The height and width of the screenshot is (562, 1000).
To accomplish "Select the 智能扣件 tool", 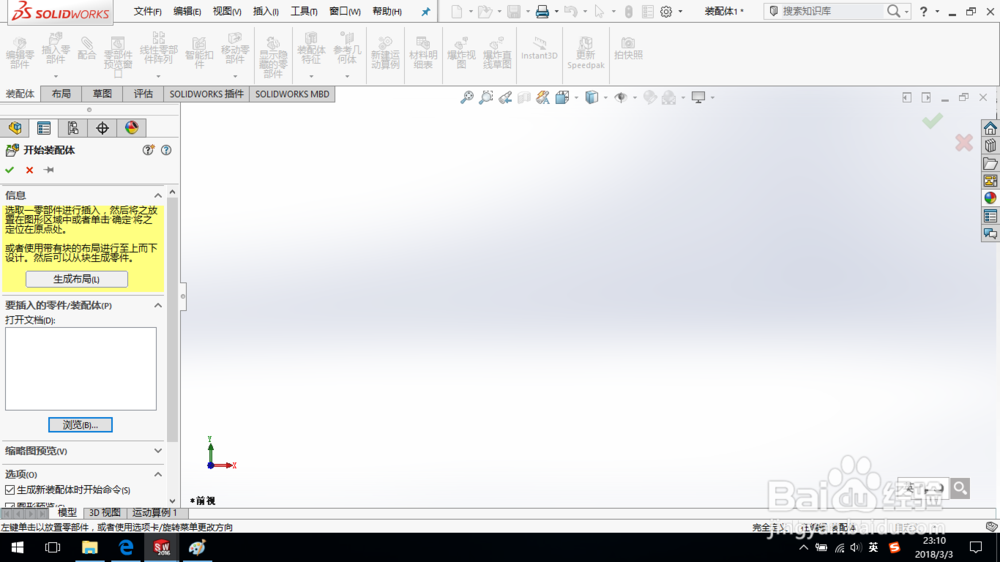I will pyautogui.click(x=199, y=52).
